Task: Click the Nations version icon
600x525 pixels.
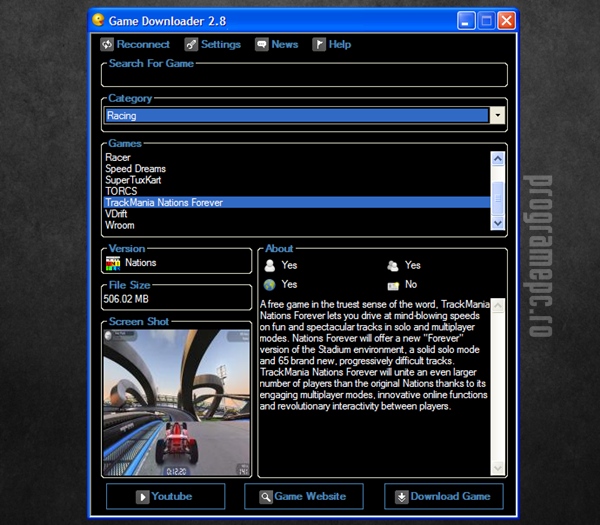Action: (x=113, y=263)
